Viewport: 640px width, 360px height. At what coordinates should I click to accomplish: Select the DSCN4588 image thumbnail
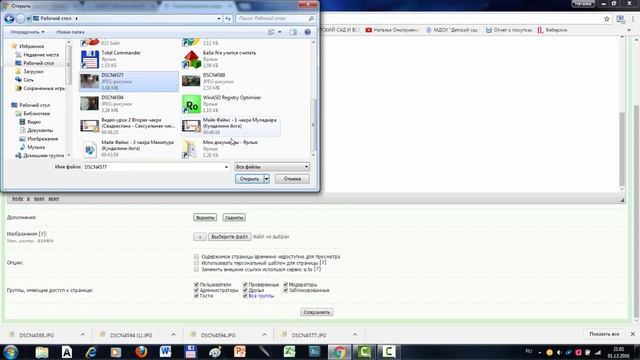(191, 81)
